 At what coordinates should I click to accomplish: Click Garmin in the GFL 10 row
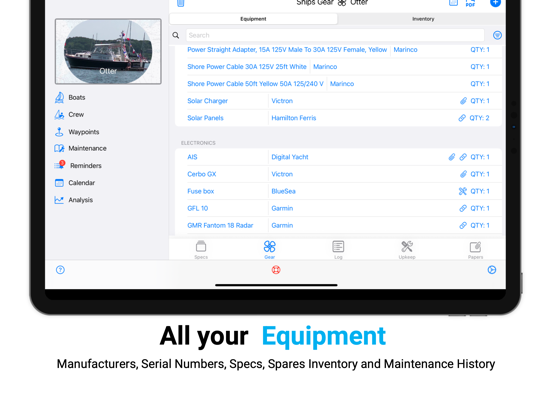(x=282, y=208)
